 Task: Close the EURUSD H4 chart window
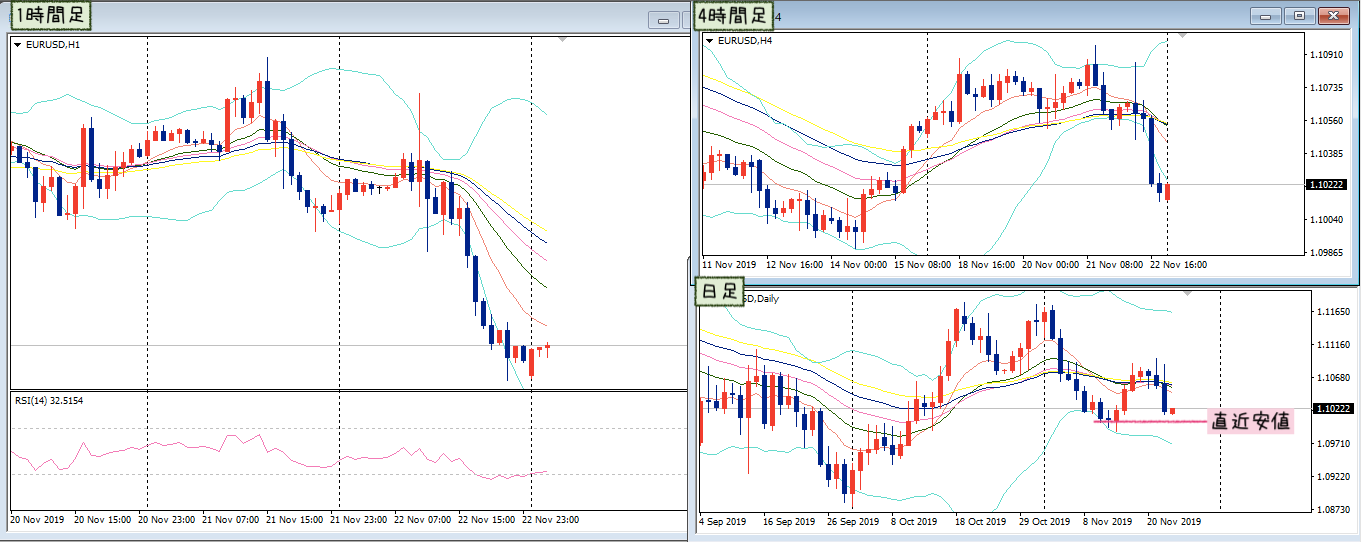[x=1332, y=16]
